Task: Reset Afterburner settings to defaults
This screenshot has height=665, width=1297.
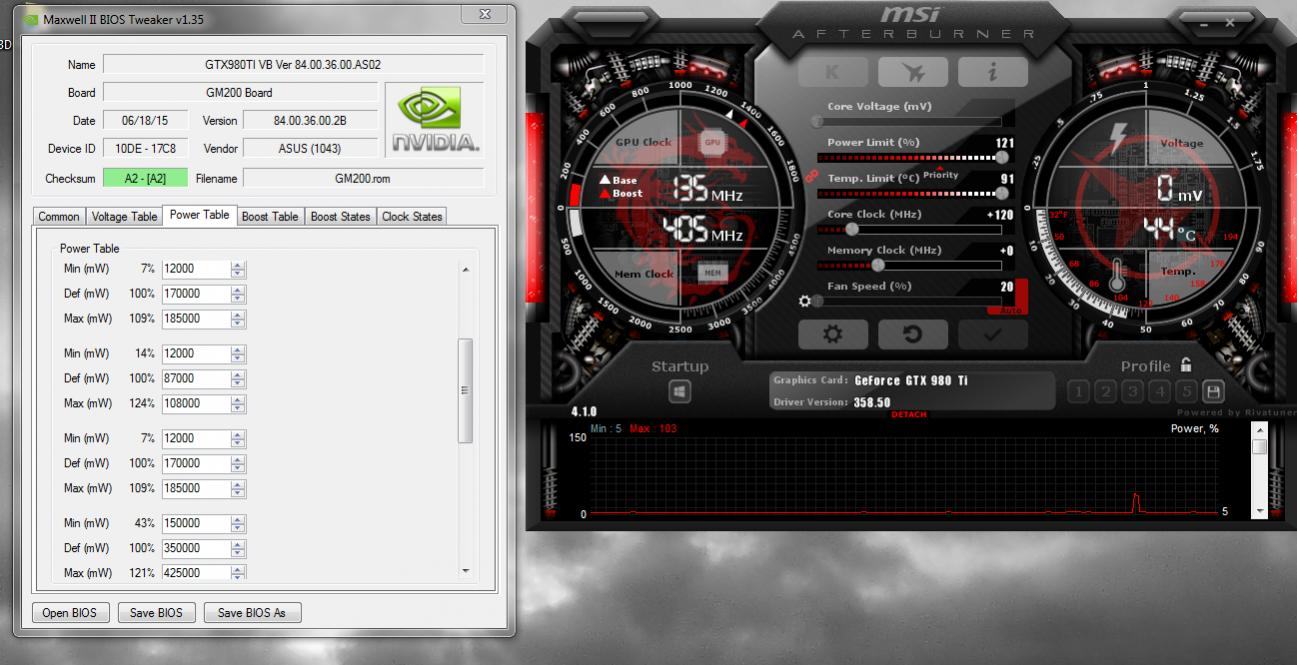Action: click(912, 334)
